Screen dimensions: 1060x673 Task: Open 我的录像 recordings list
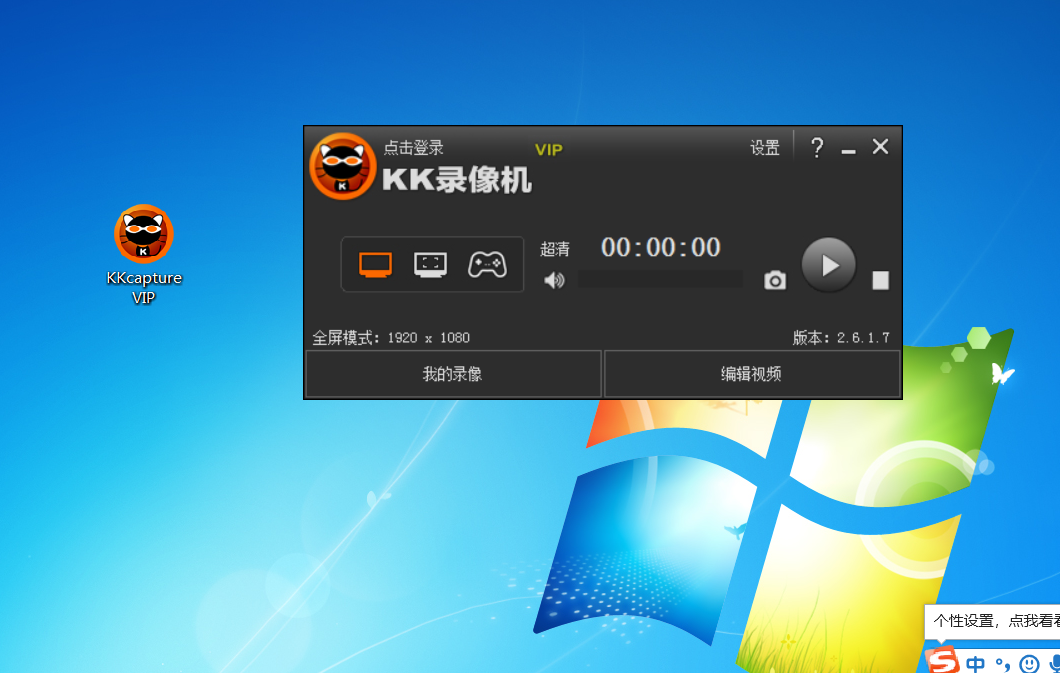454,374
